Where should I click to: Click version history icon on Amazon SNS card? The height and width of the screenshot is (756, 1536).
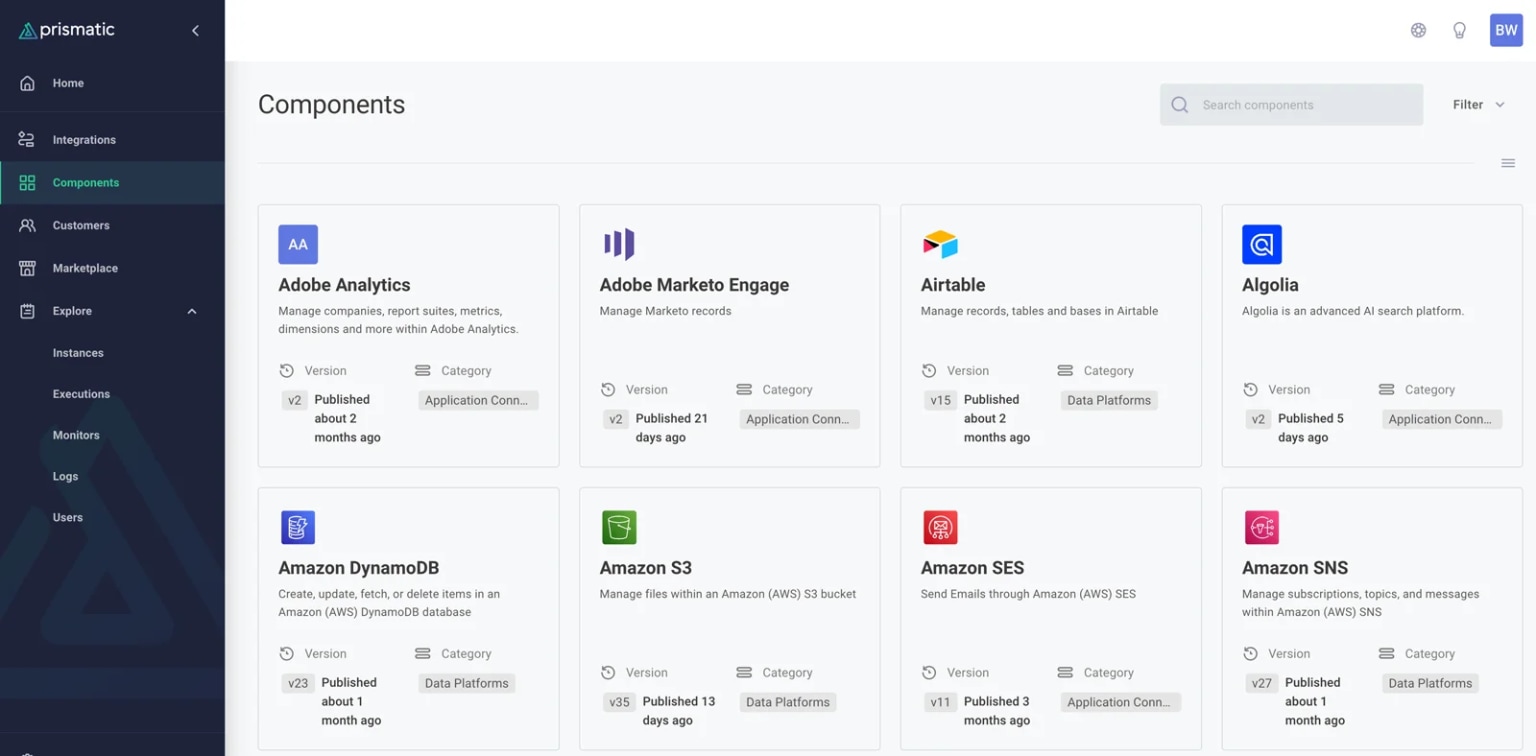coord(1250,653)
